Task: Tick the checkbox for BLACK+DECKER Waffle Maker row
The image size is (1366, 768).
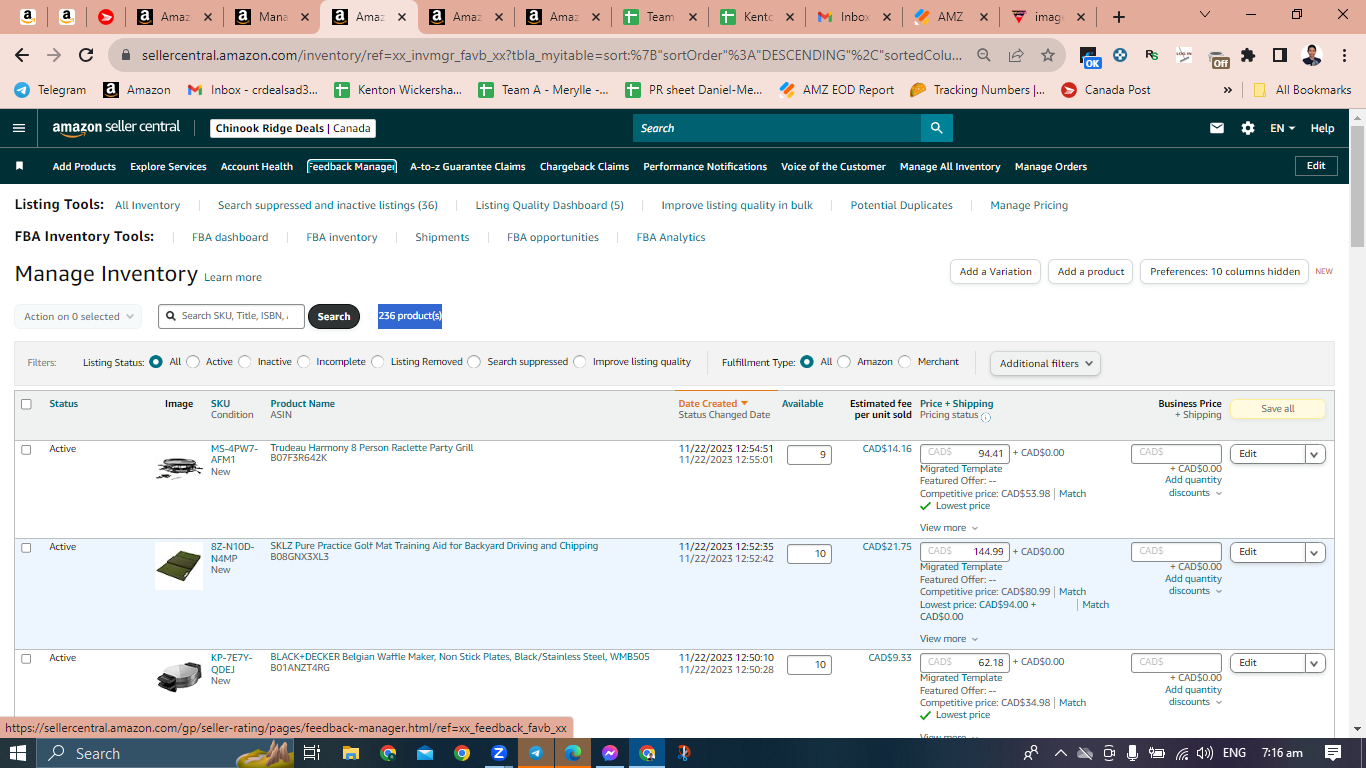Action: (x=26, y=658)
